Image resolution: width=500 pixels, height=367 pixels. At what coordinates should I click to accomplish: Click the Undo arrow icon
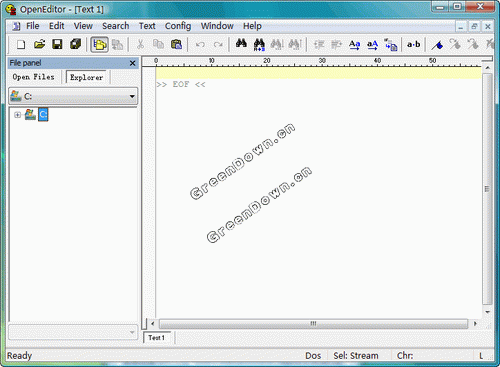[x=200, y=44]
